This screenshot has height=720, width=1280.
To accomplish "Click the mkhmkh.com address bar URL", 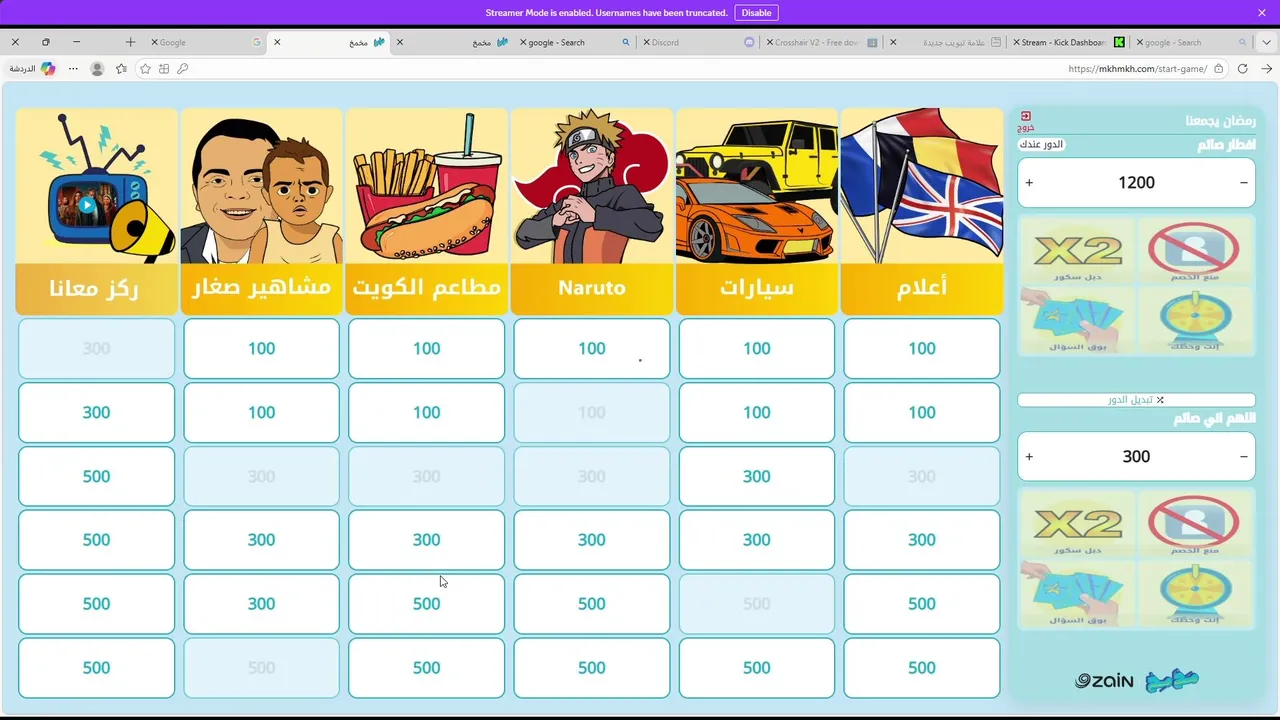I will 1137,69.
